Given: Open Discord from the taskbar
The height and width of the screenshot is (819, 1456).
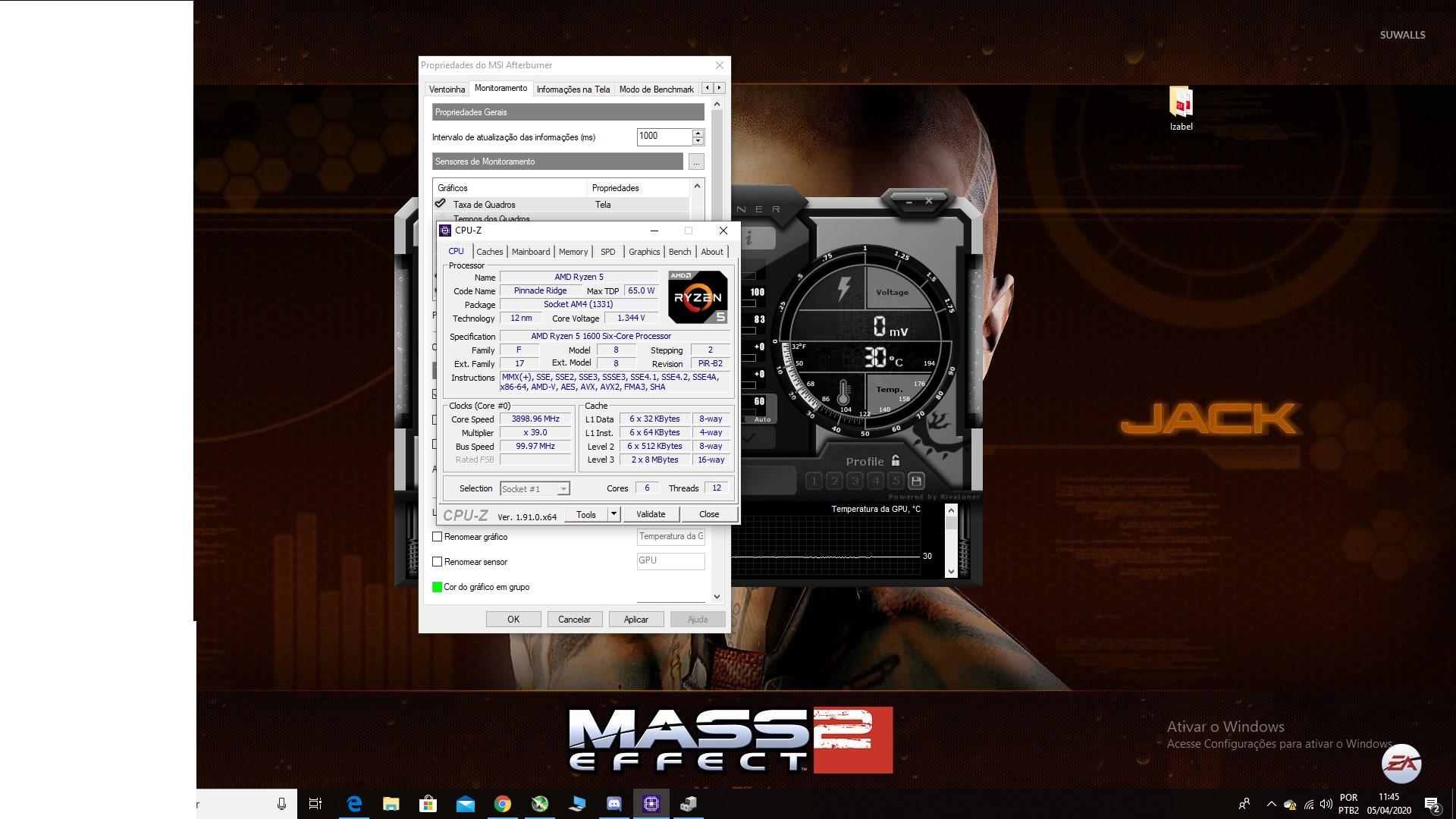Looking at the screenshot, I should point(614,804).
